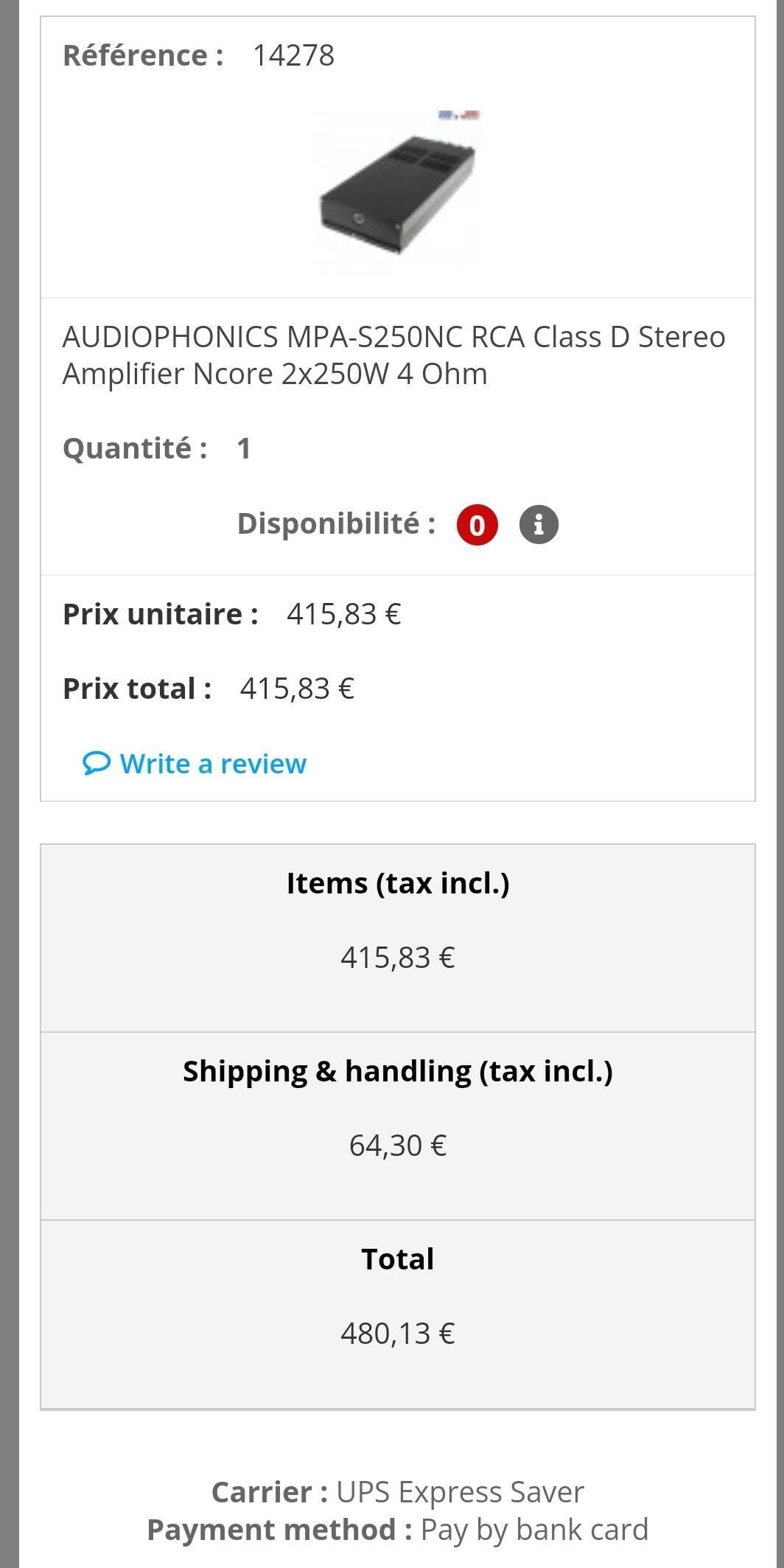The image size is (784, 1568).
Task: Click the Prix unitaire amount
Action: pyautogui.click(x=343, y=613)
